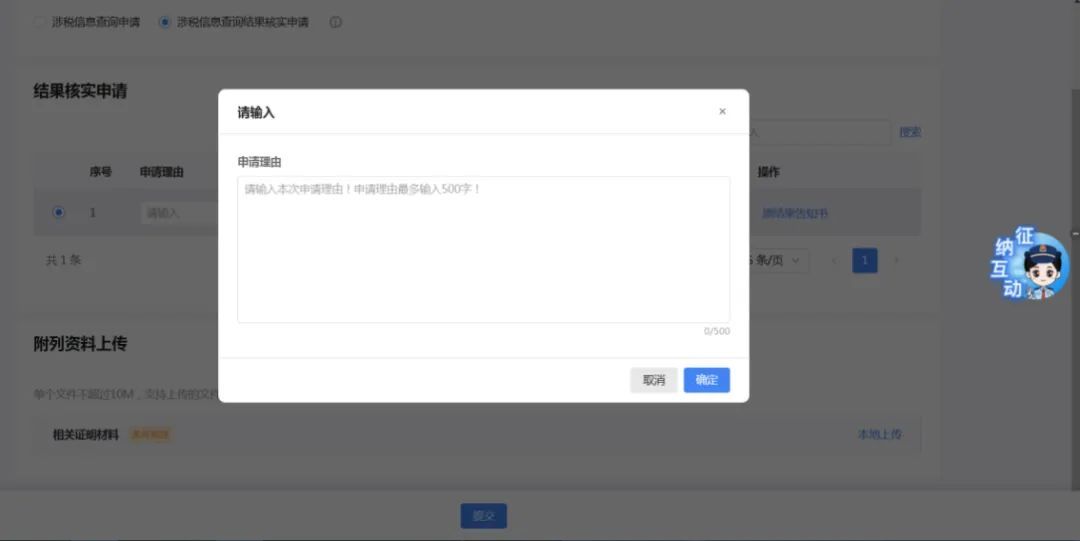Click the 0/500 character counter
1080x541 pixels.
point(716,331)
